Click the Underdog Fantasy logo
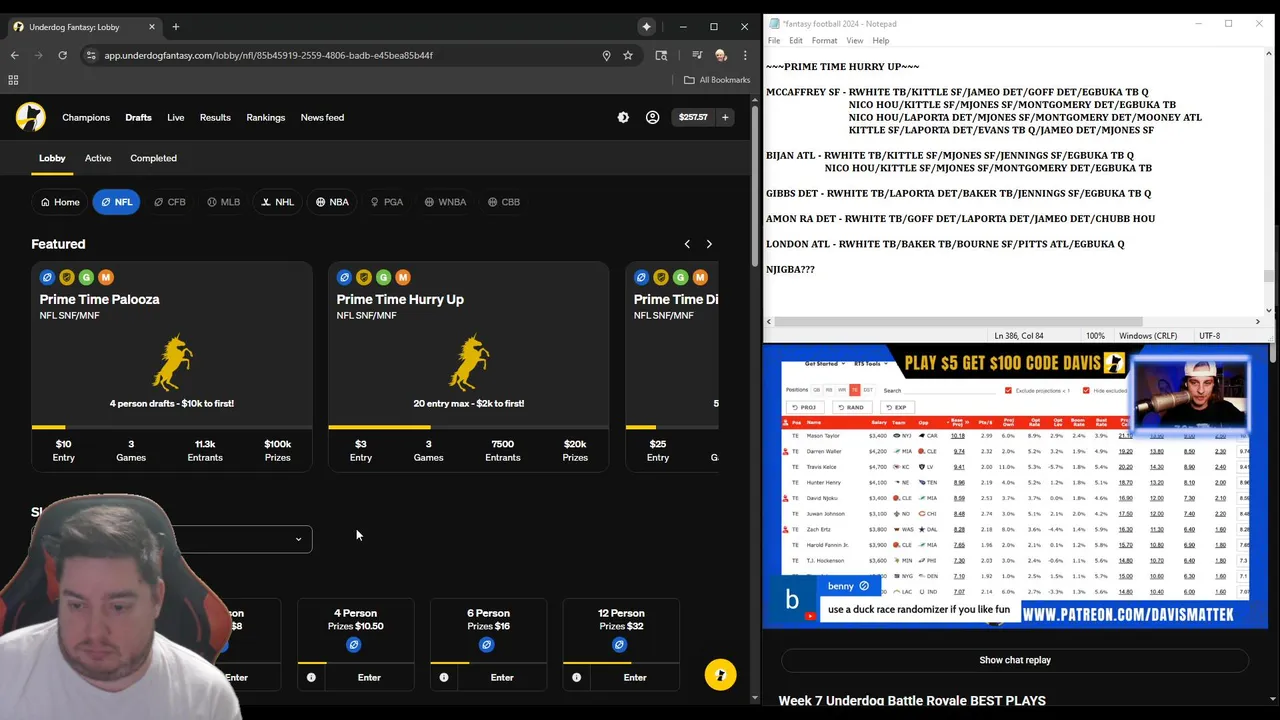This screenshot has width=1280, height=720. (31, 117)
